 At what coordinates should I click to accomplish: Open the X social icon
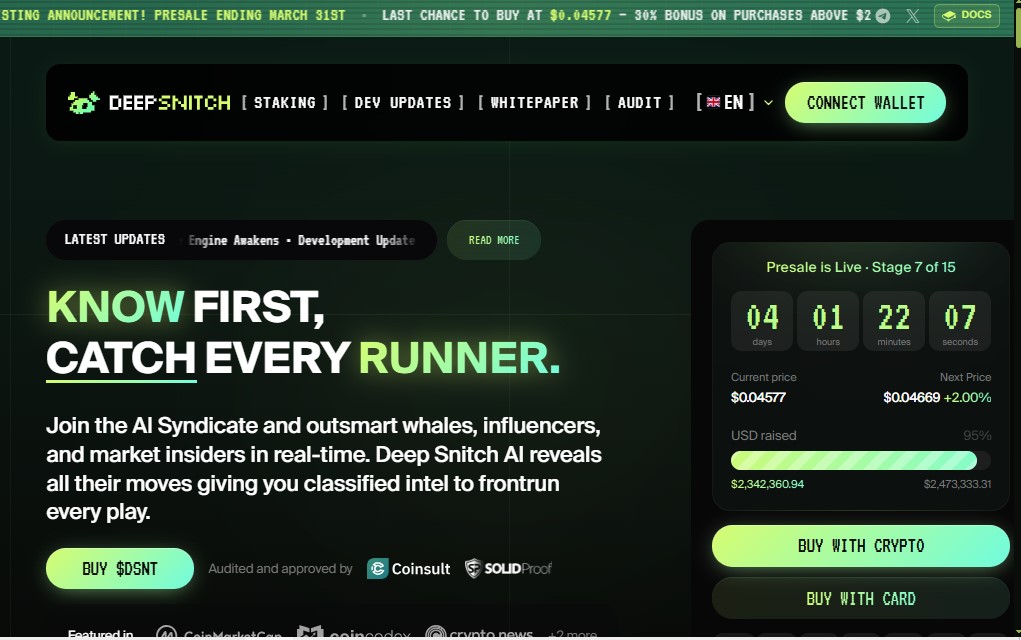click(912, 16)
